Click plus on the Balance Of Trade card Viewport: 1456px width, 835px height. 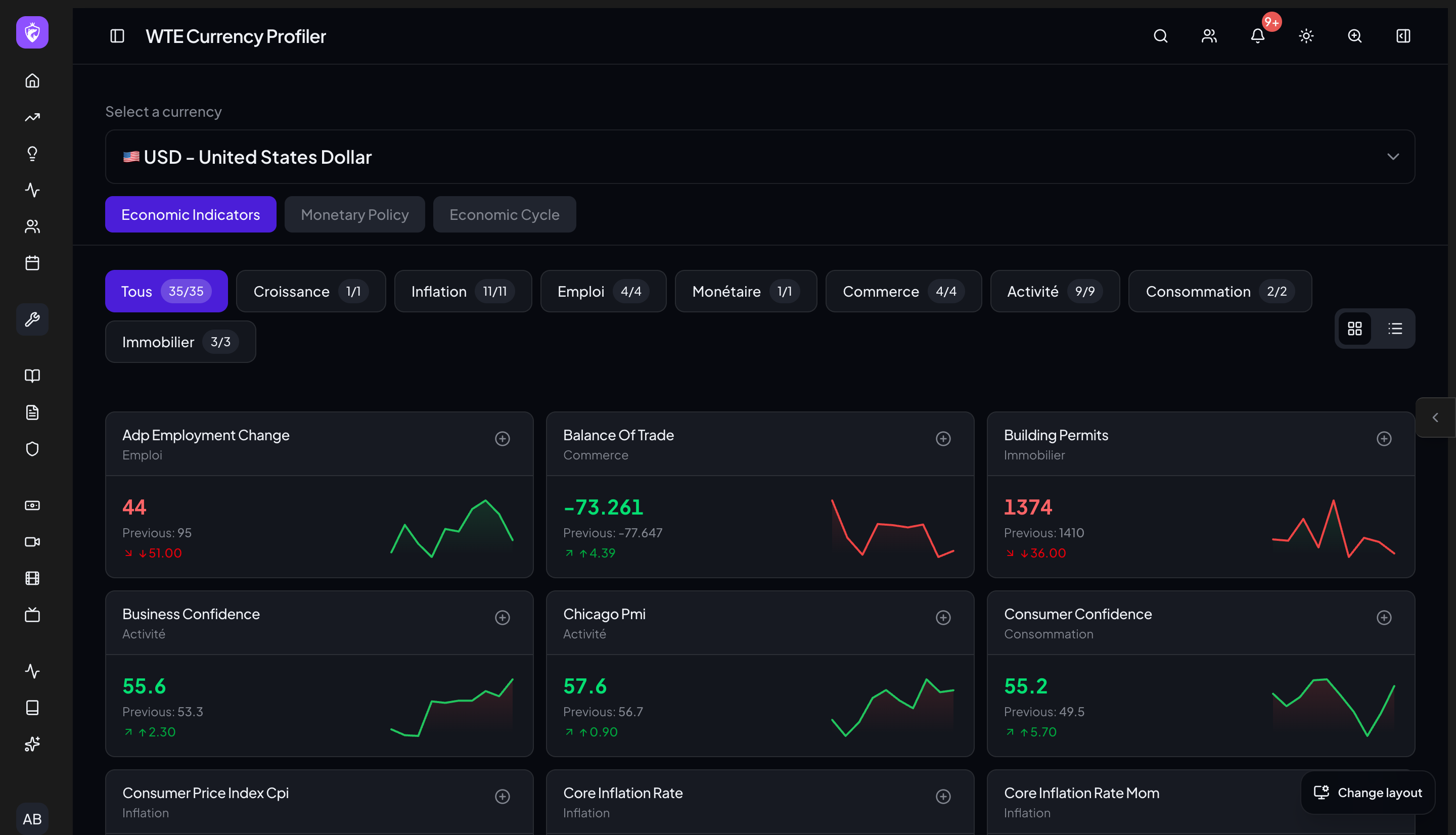[943, 439]
